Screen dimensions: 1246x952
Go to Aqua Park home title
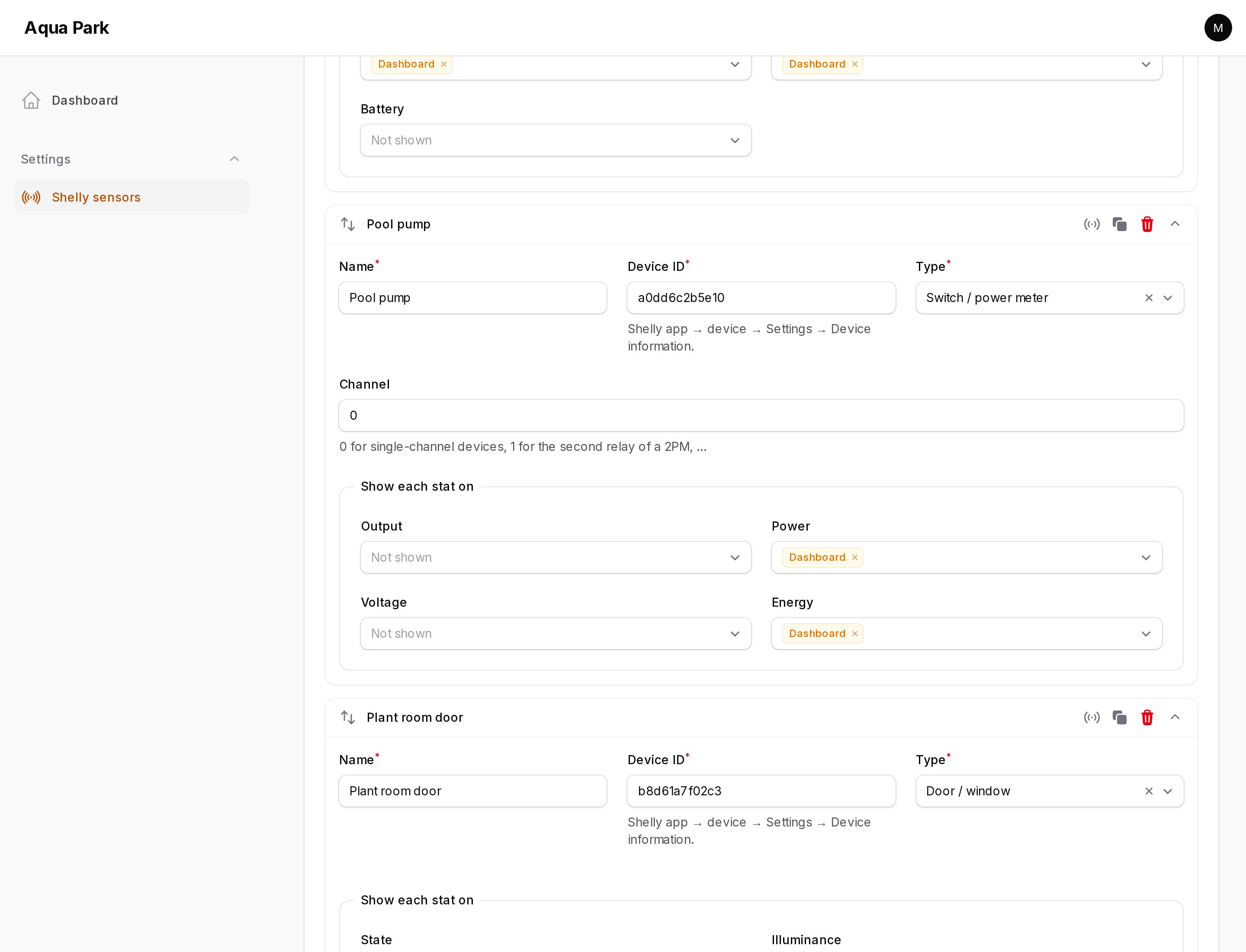66,28
